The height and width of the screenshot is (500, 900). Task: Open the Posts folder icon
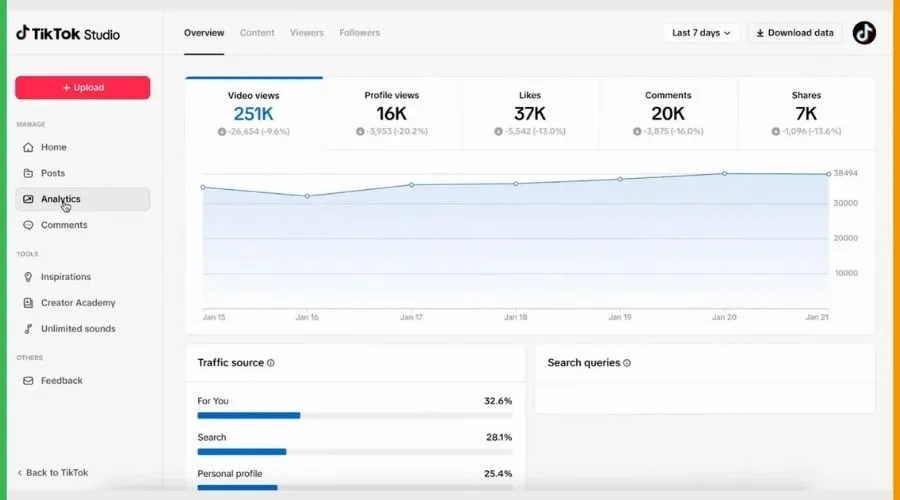click(x=28, y=173)
